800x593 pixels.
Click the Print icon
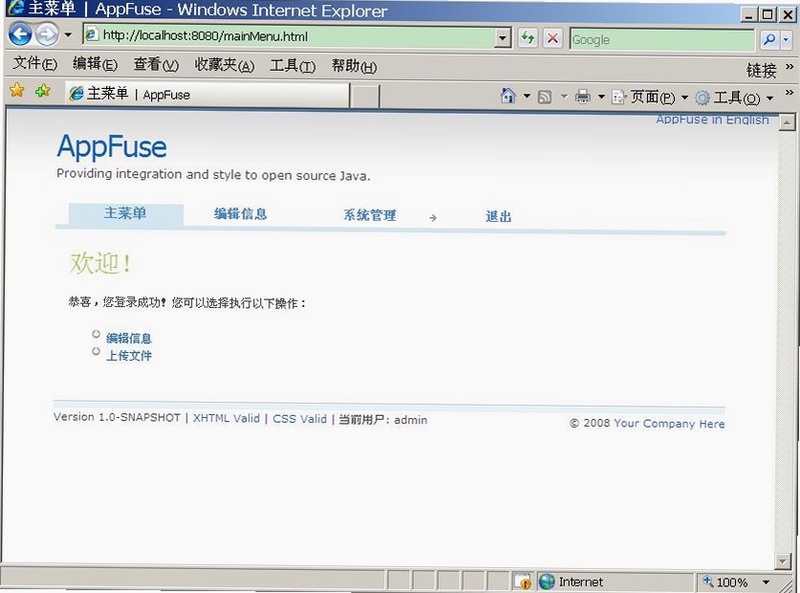[583, 96]
